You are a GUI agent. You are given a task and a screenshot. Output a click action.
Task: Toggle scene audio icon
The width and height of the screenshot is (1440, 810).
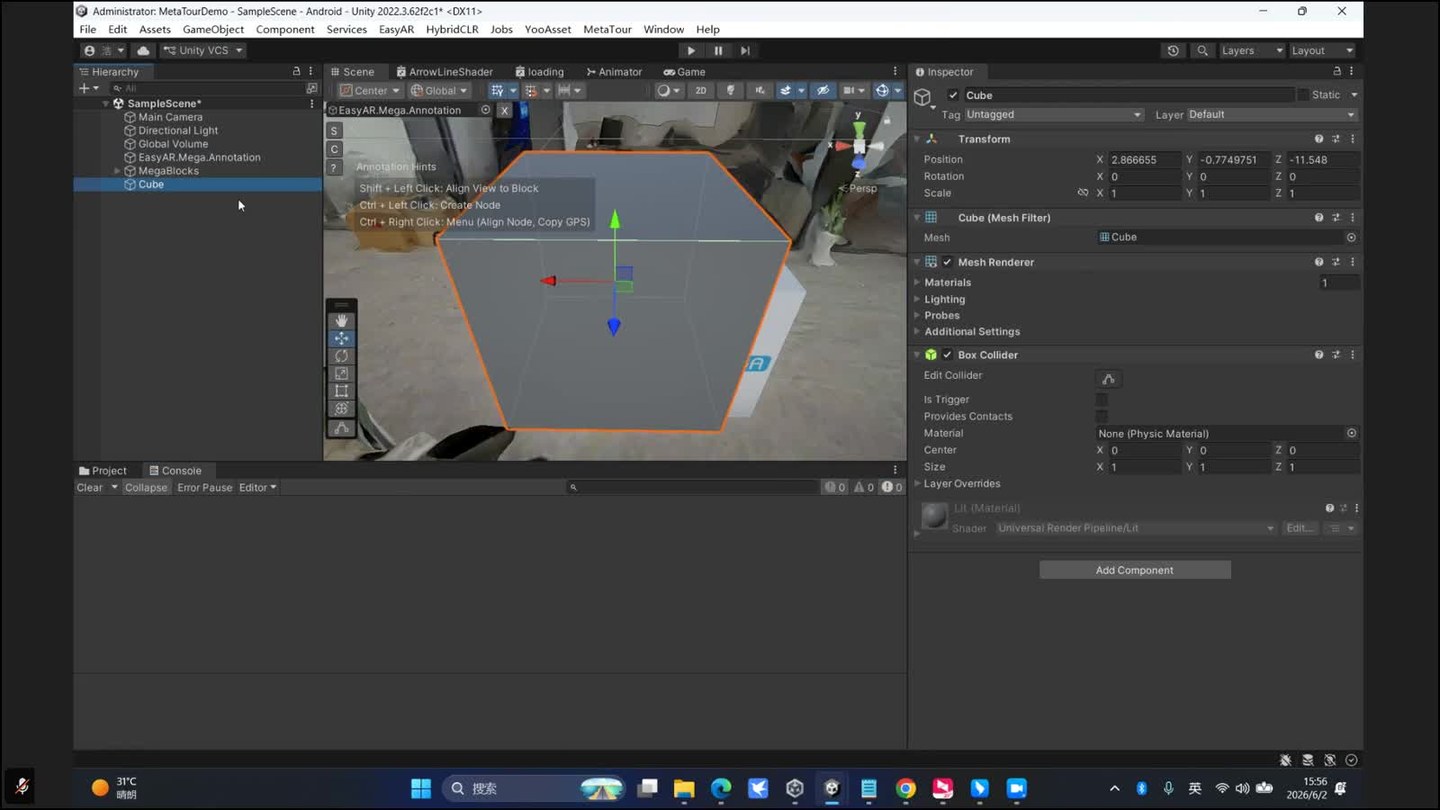tap(760, 90)
